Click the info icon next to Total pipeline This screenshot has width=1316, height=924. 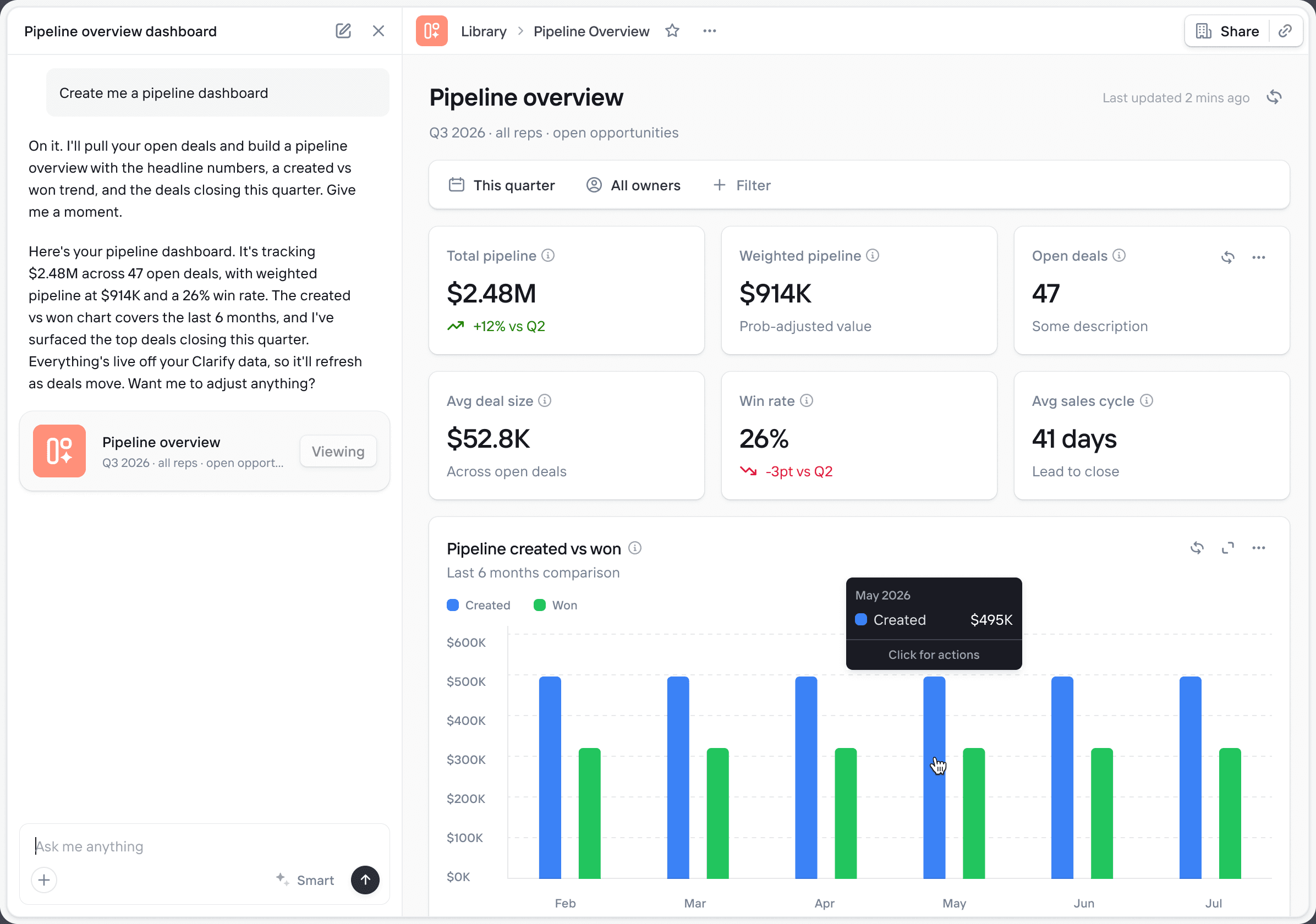(x=548, y=256)
